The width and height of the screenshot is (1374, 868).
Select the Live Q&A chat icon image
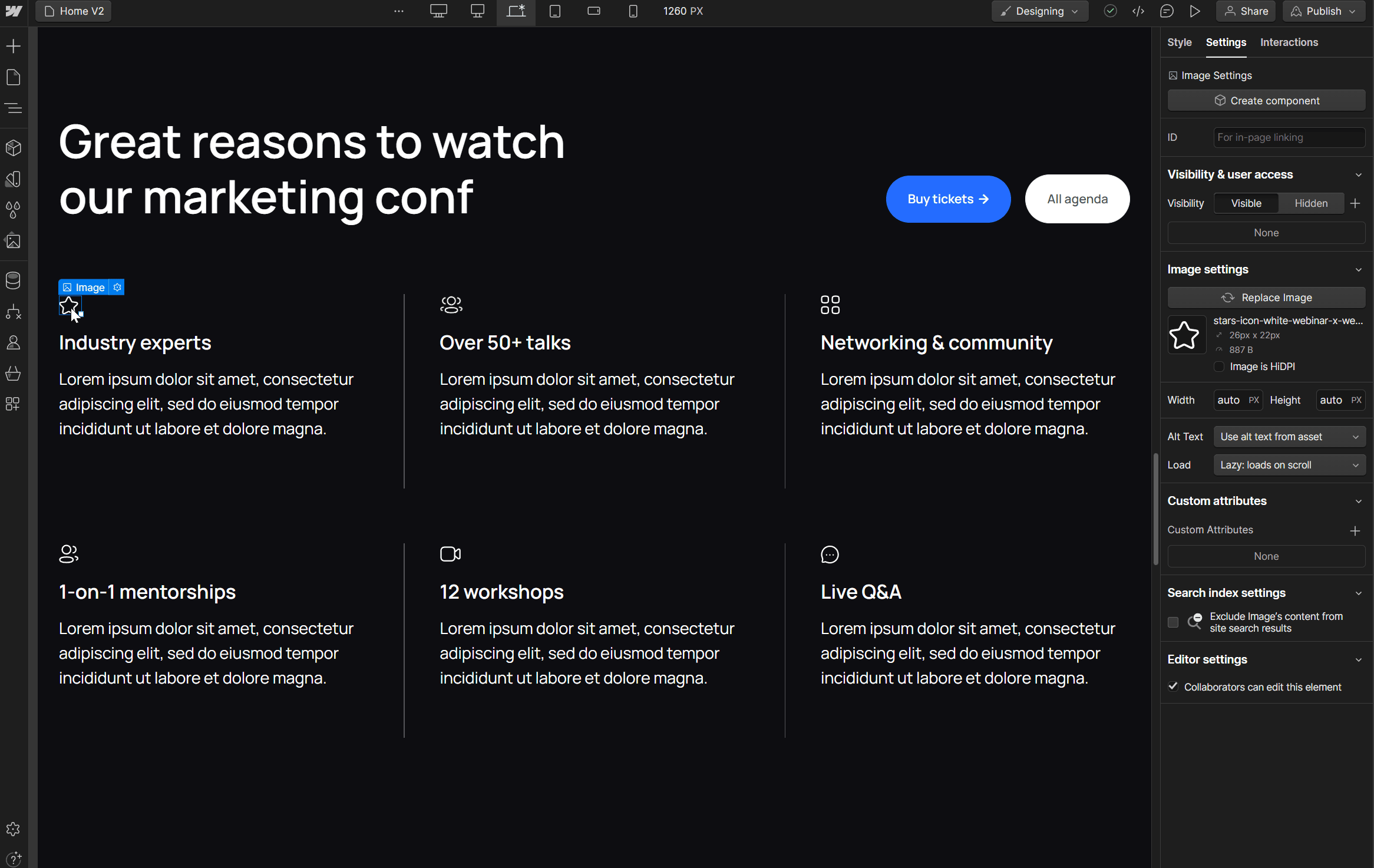pyautogui.click(x=830, y=555)
